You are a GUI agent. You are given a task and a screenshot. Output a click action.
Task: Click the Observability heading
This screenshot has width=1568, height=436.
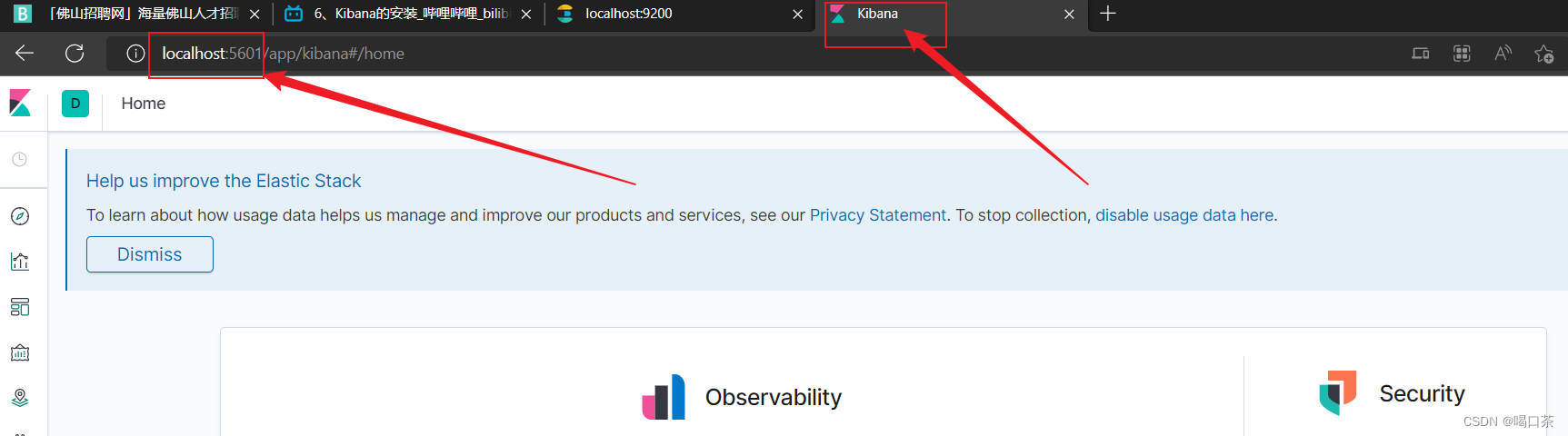coord(774,397)
